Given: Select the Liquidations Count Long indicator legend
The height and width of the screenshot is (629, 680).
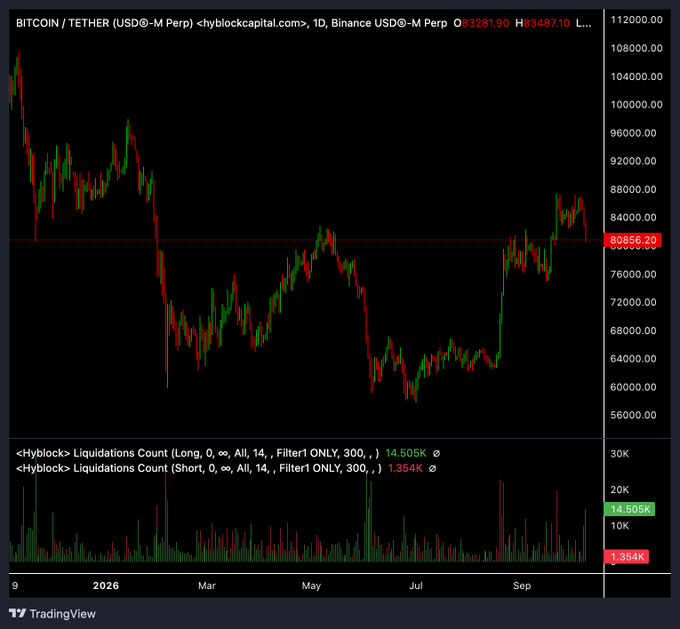Looking at the screenshot, I should pos(197,453).
